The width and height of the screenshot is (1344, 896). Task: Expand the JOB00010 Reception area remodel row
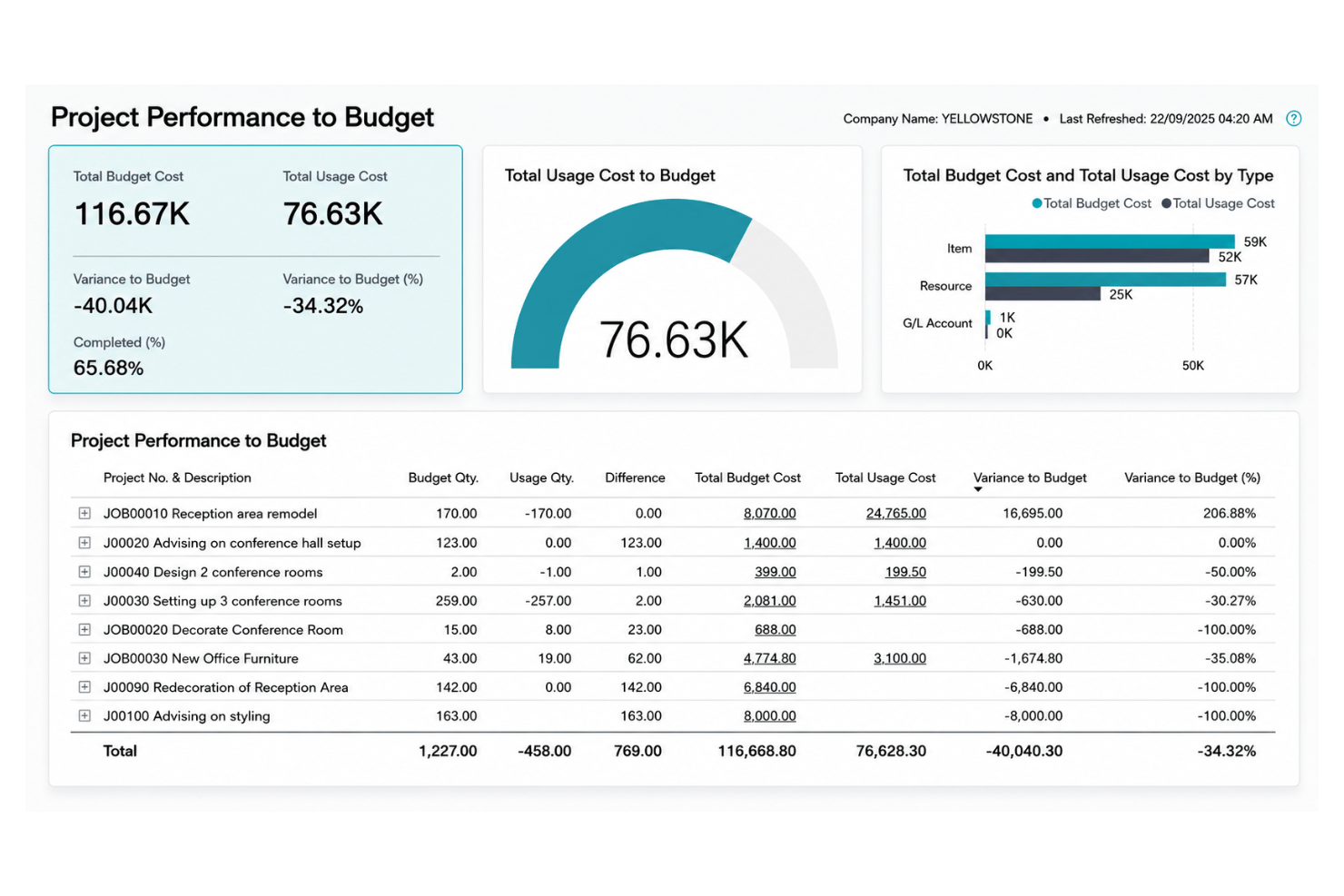[x=84, y=513]
